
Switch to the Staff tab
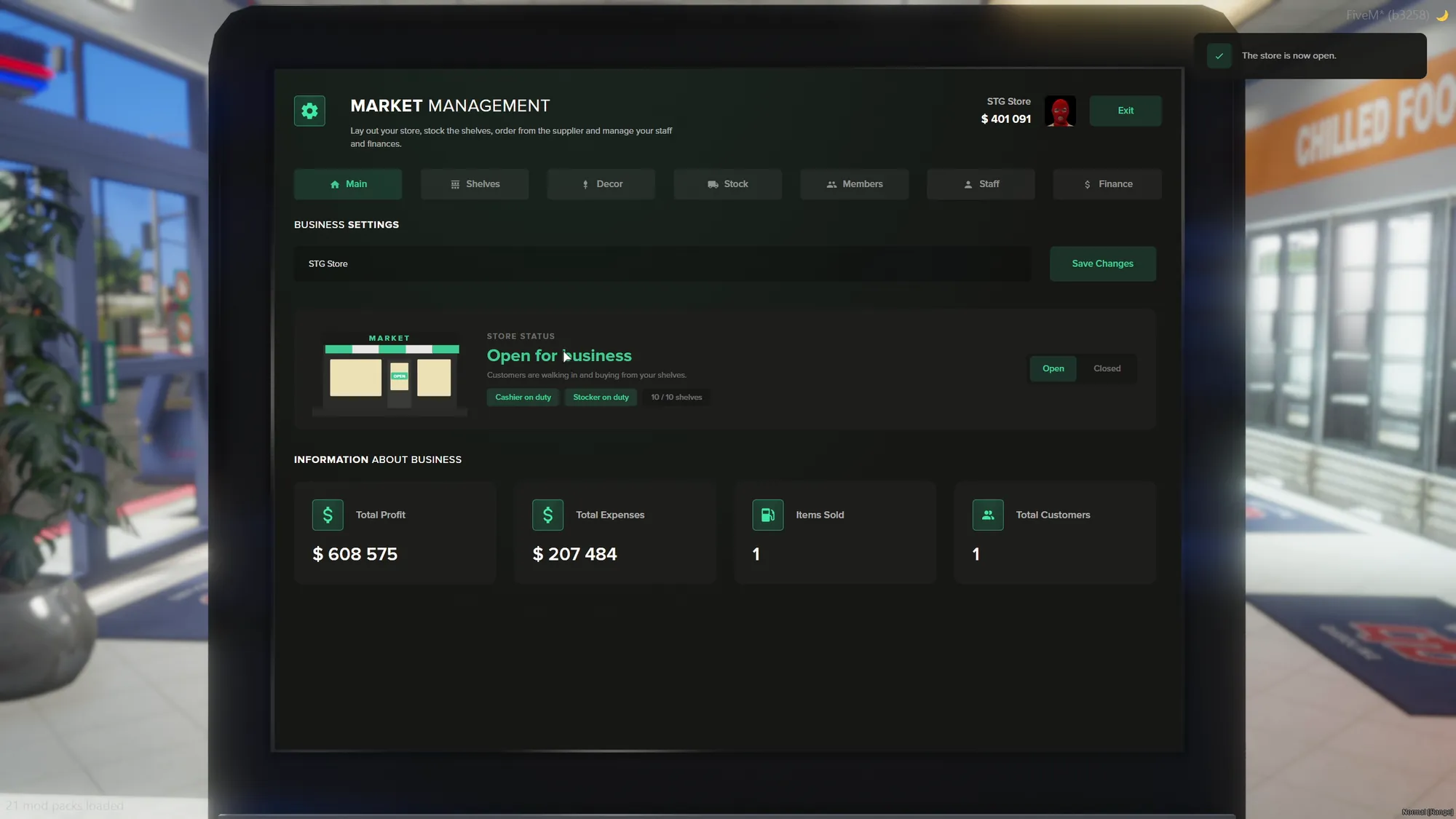pyautogui.click(x=981, y=184)
